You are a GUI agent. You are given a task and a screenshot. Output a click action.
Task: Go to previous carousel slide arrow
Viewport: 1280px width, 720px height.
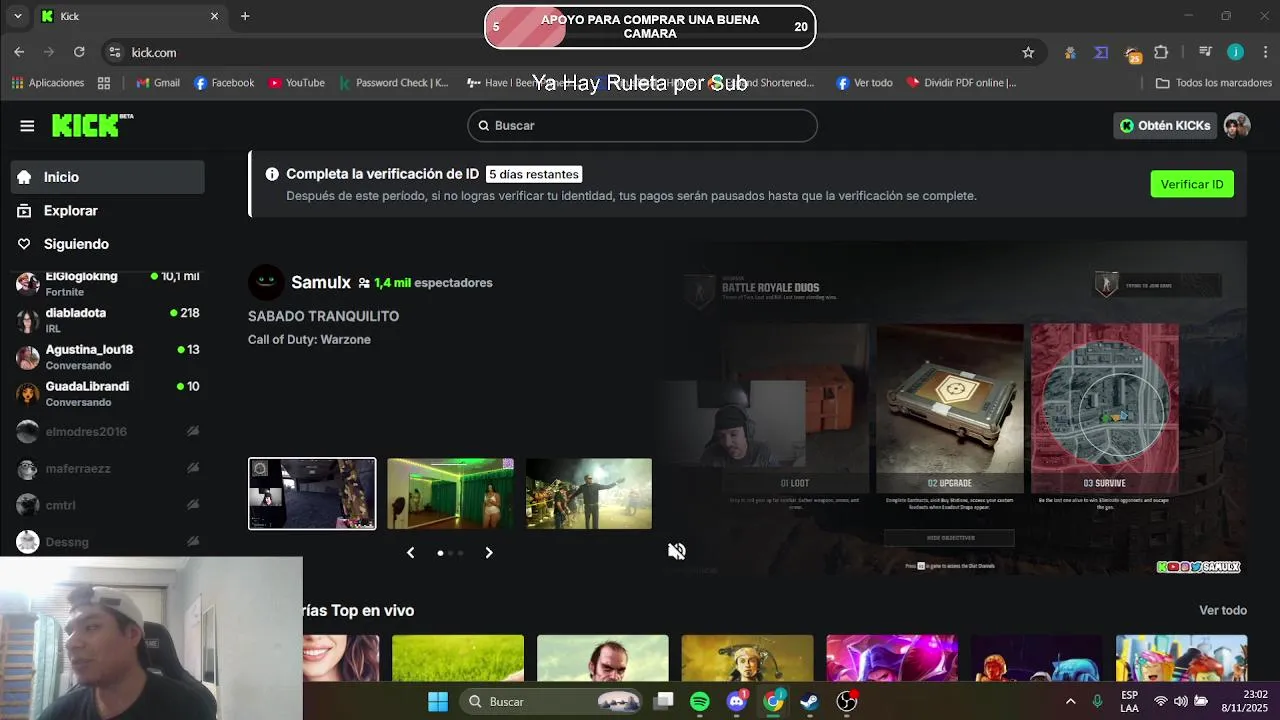tap(410, 553)
